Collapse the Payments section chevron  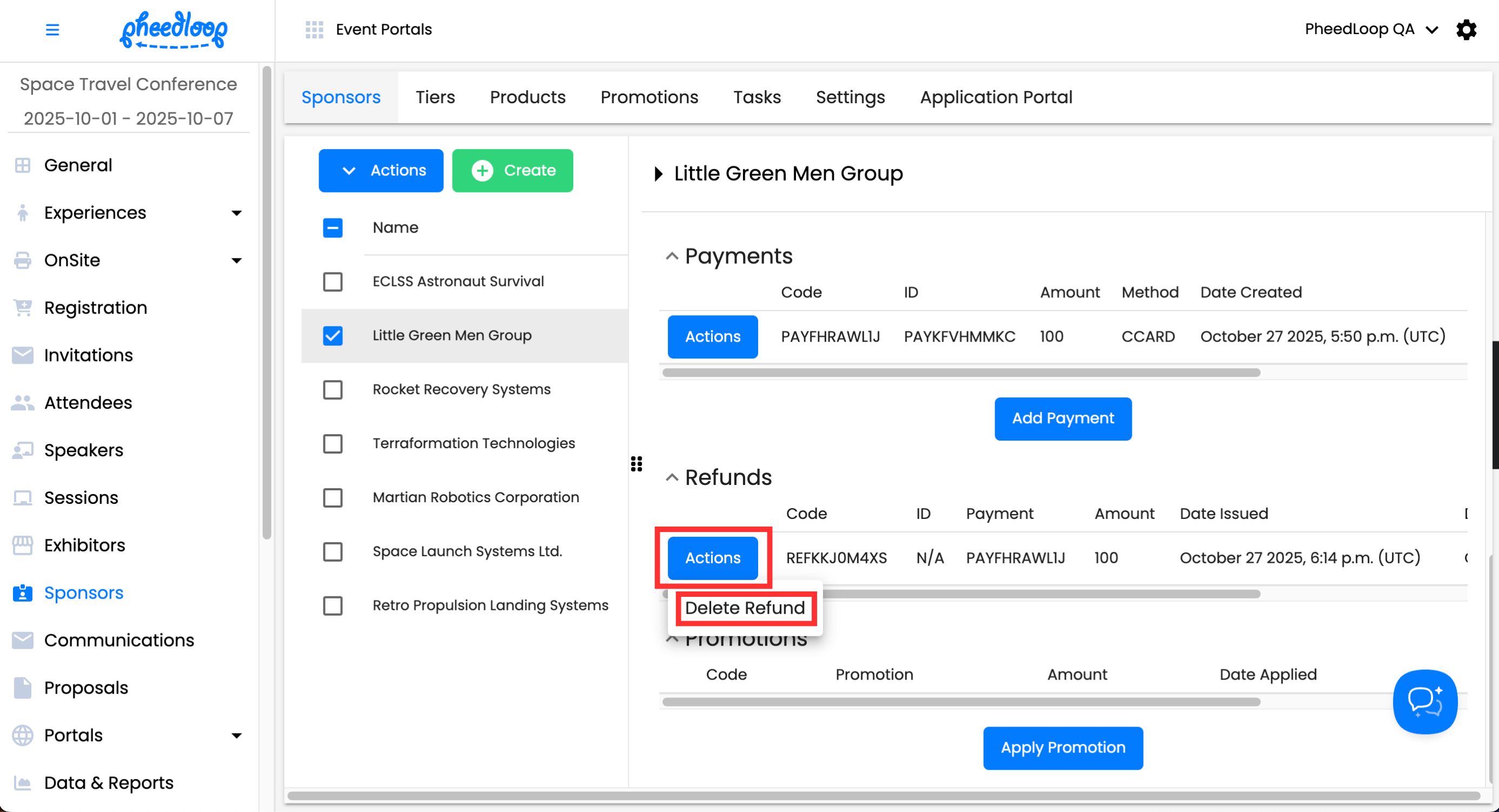(672, 256)
